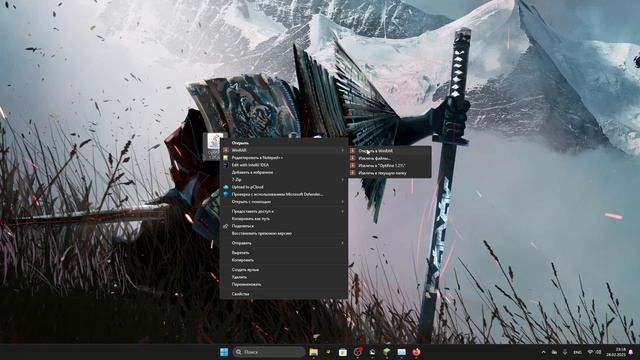Select 'Восстановить прежнюю версию'
Viewport: 640px width, 360px height.
[284, 233]
